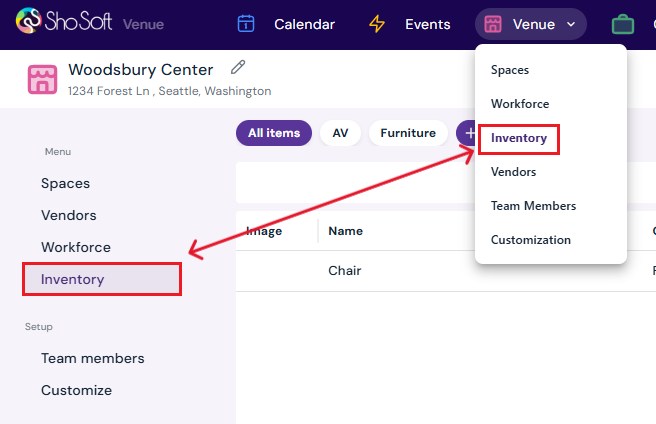Open Vendors from the Venue dropdown
656x424 pixels.
[x=514, y=172]
